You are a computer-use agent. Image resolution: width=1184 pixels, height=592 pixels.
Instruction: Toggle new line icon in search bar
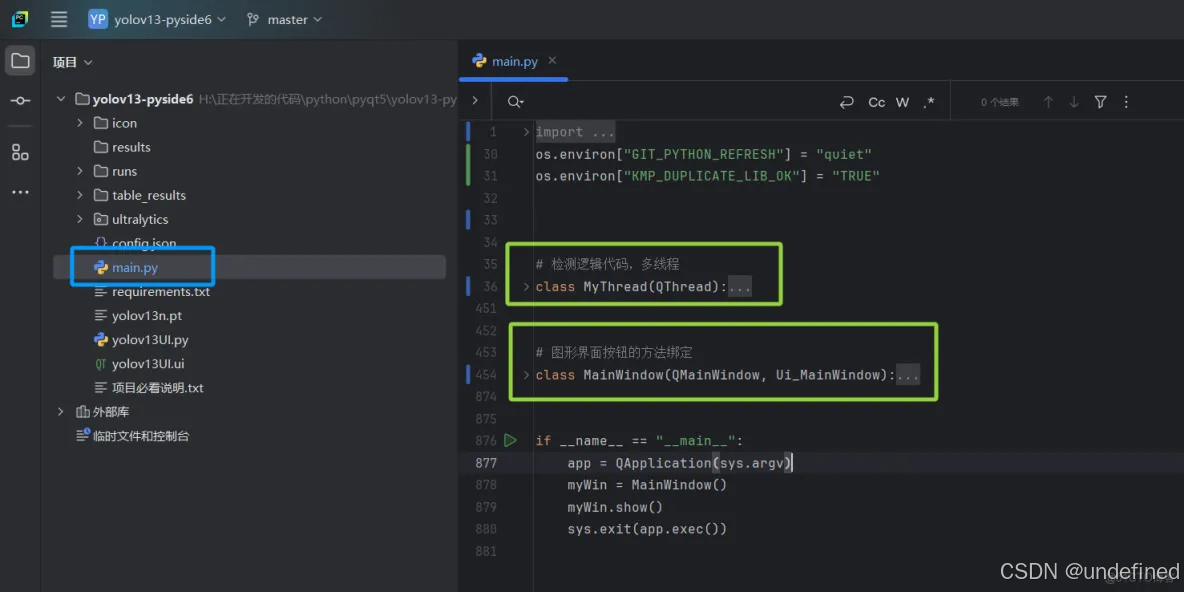pos(847,102)
